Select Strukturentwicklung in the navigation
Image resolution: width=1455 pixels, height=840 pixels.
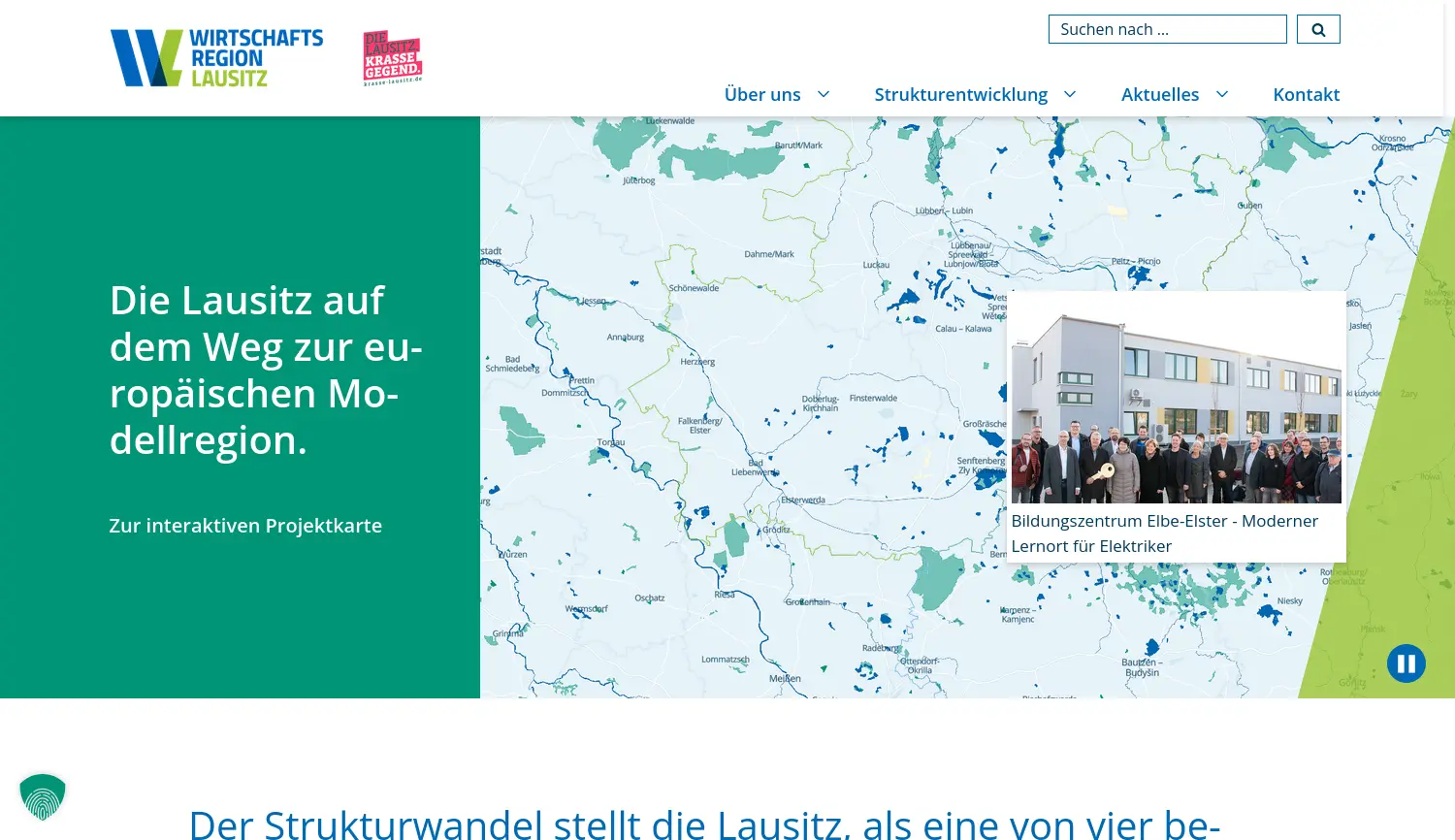(x=960, y=94)
